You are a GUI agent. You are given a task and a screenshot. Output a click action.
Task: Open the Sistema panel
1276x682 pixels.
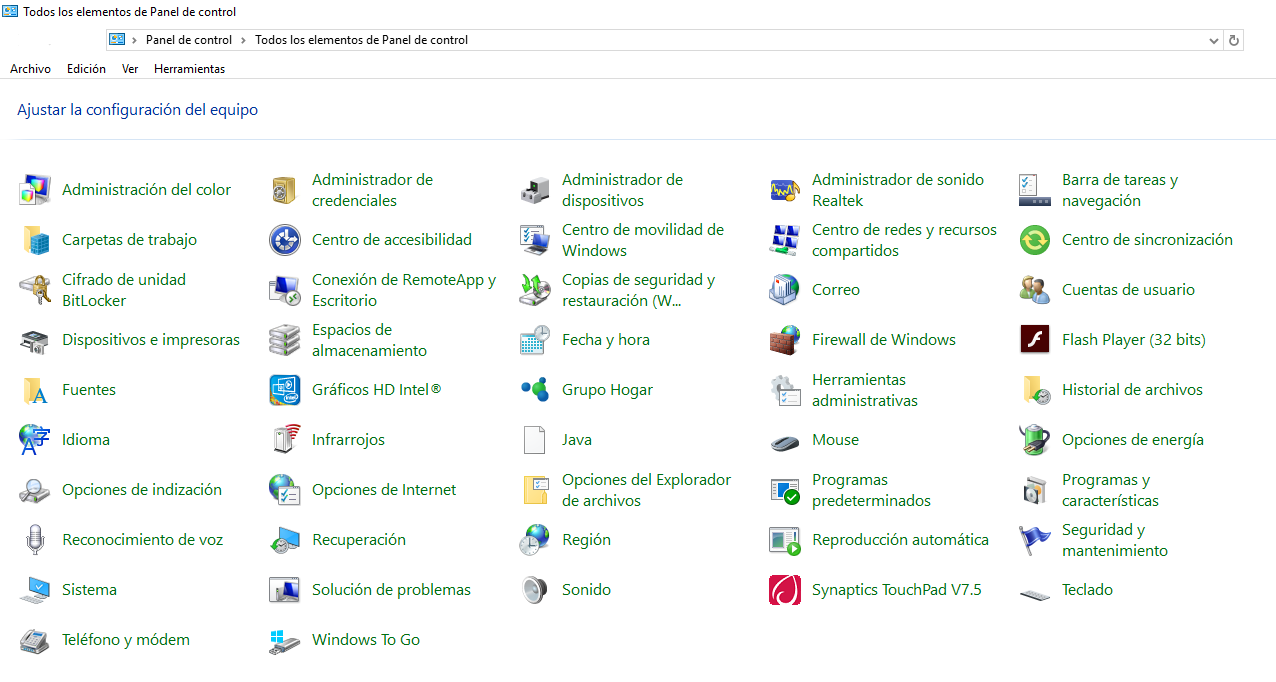(x=89, y=589)
